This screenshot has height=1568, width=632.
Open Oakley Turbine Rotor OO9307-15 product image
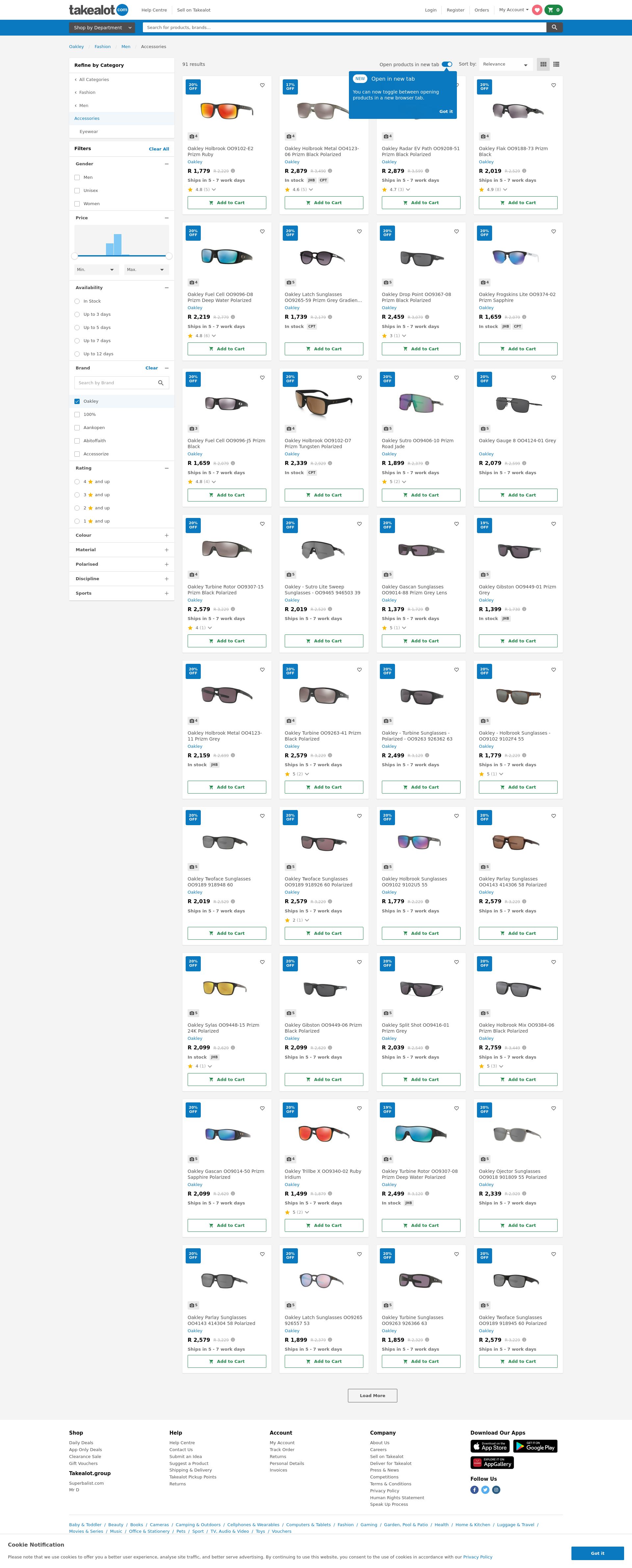(x=226, y=549)
